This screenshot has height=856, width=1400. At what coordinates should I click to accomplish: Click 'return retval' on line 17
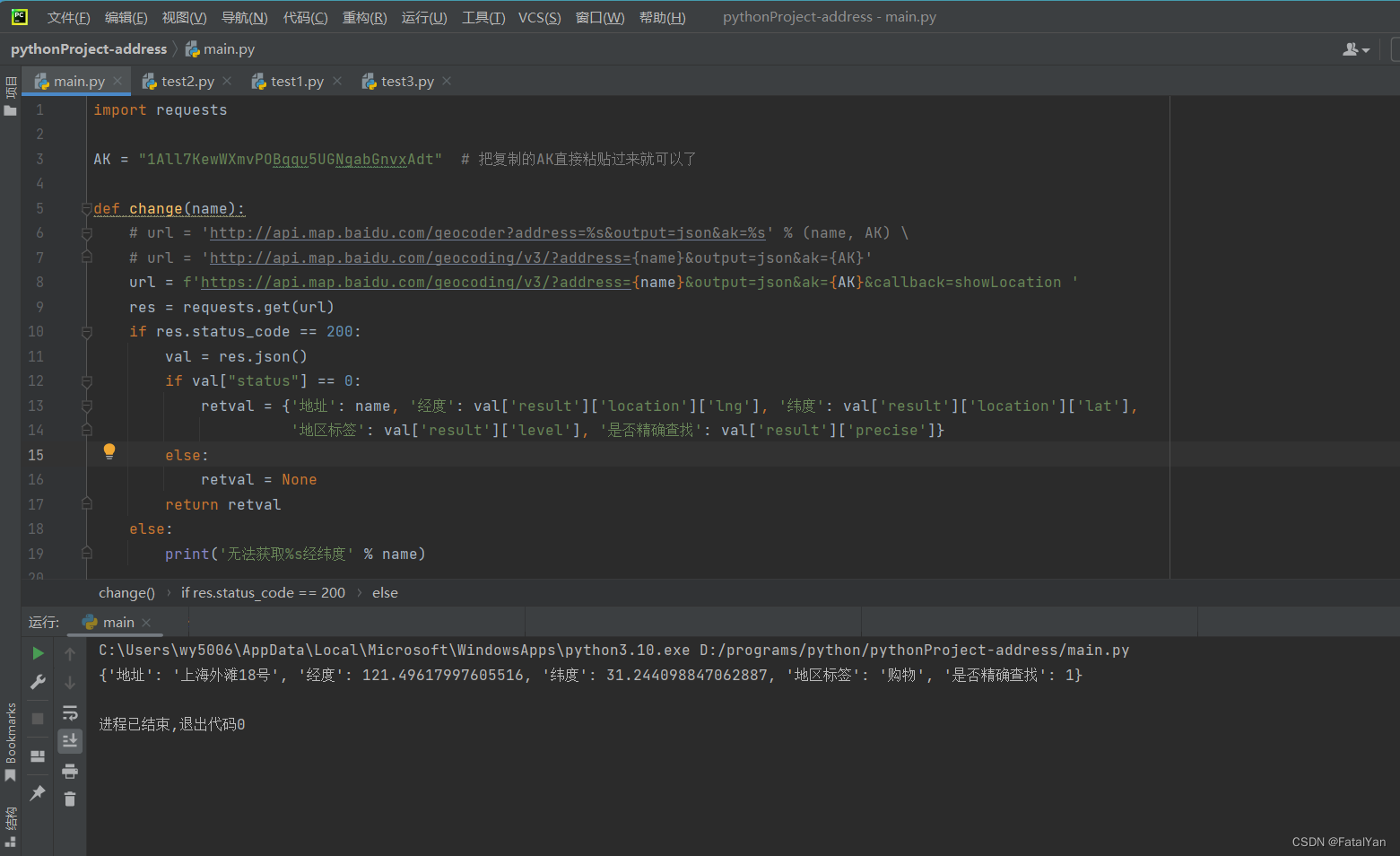[222, 504]
